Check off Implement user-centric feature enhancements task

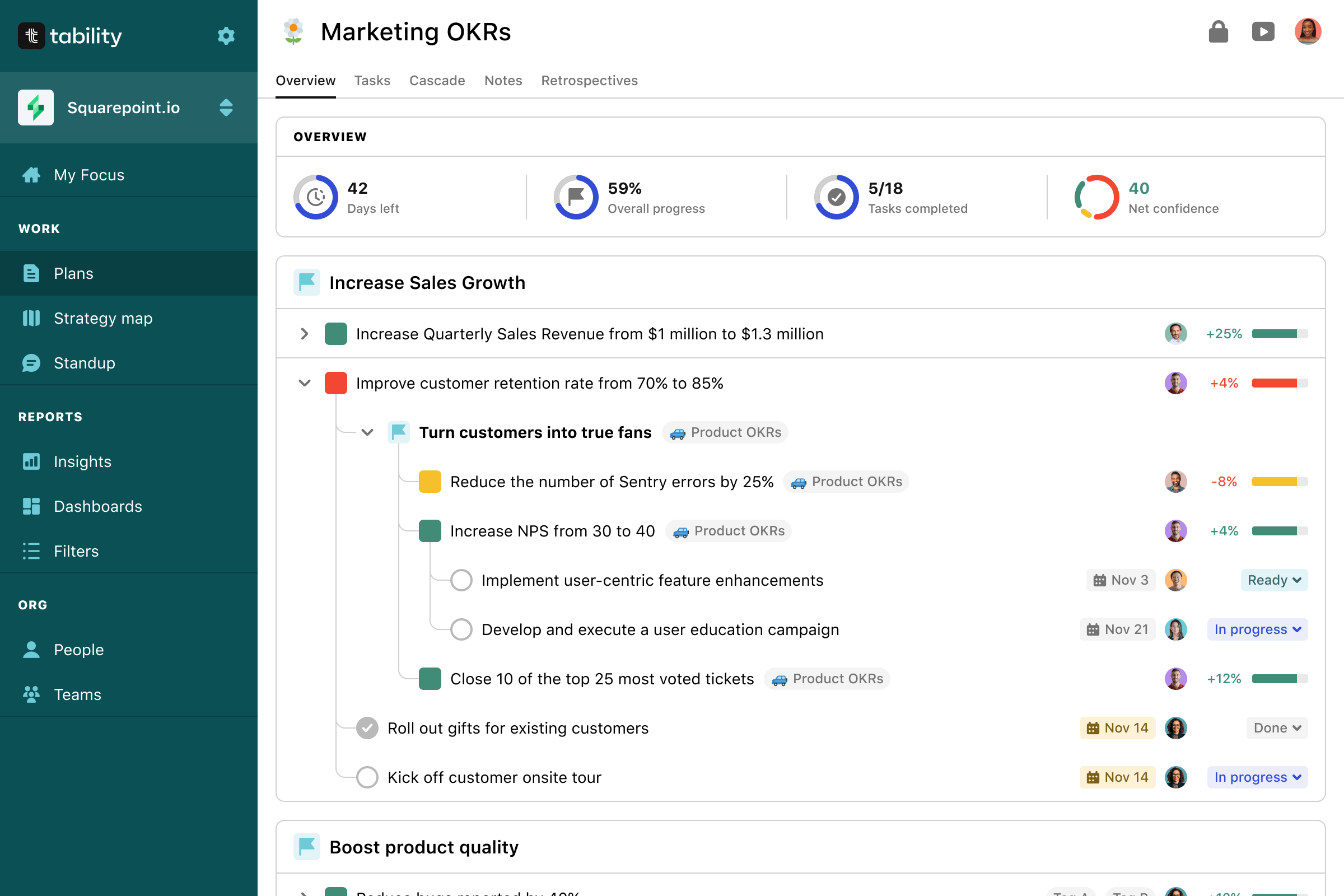(x=461, y=580)
